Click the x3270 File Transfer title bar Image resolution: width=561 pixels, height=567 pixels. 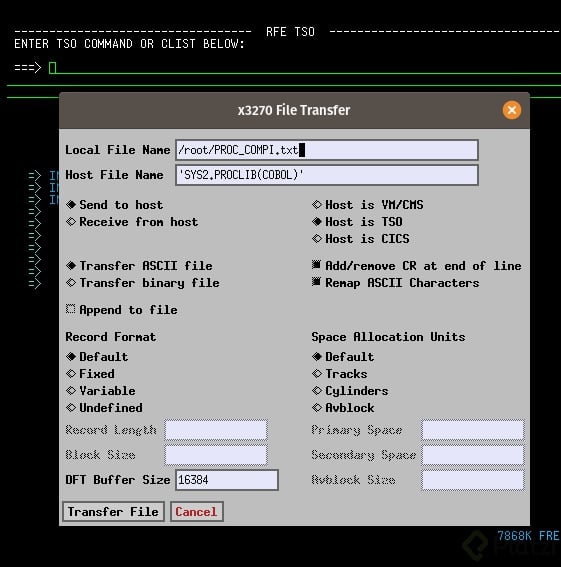pos(294,110)
